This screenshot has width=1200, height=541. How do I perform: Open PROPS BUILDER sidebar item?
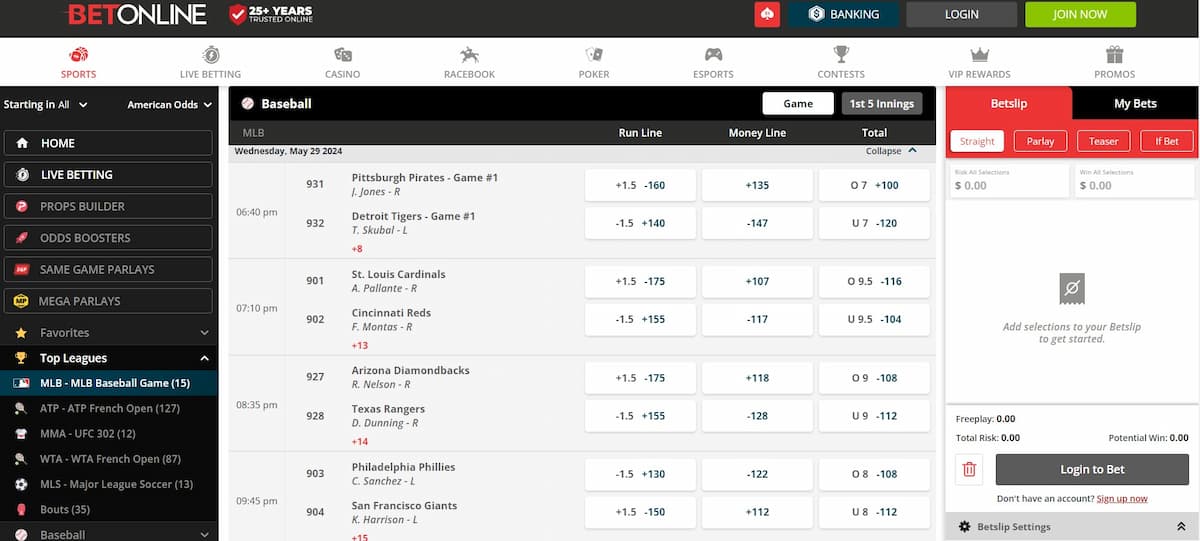coord(108,206)
